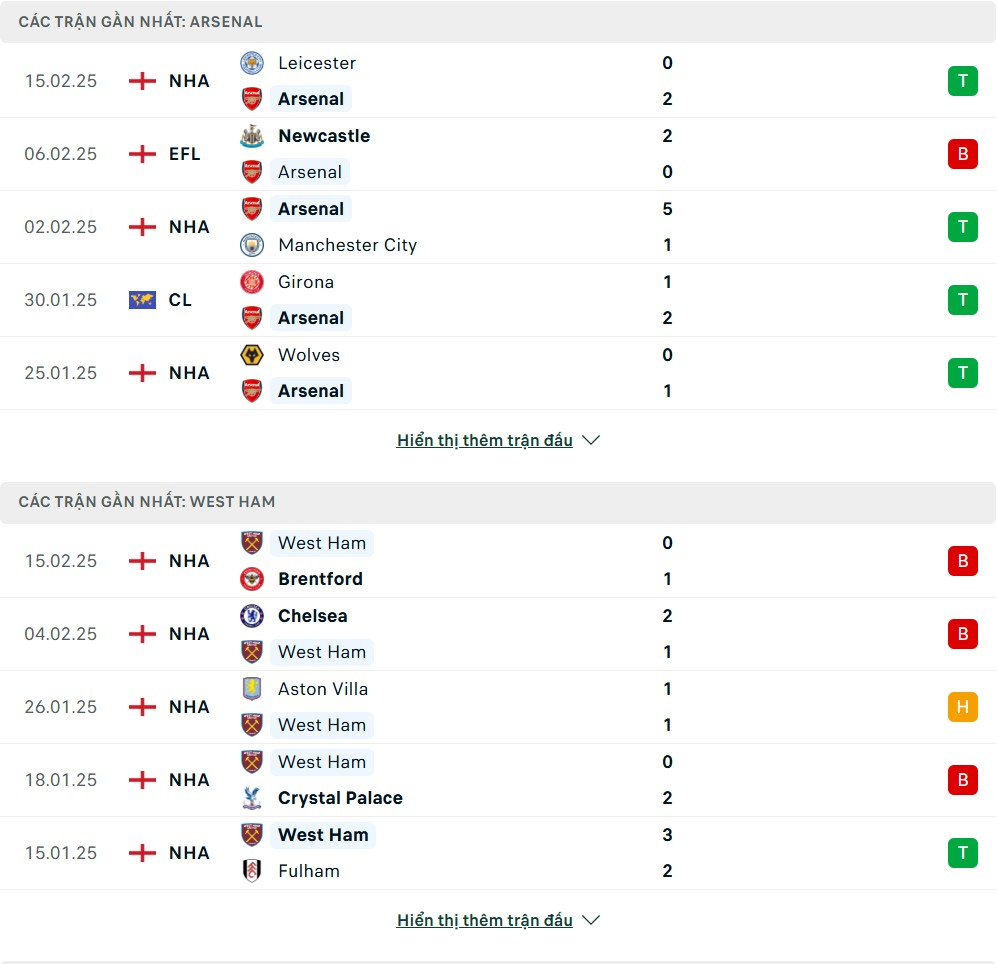This screenshot has height=964, width=997.
Task: Click the Fulham club crest icon
Action: click(x=252, y=871)
